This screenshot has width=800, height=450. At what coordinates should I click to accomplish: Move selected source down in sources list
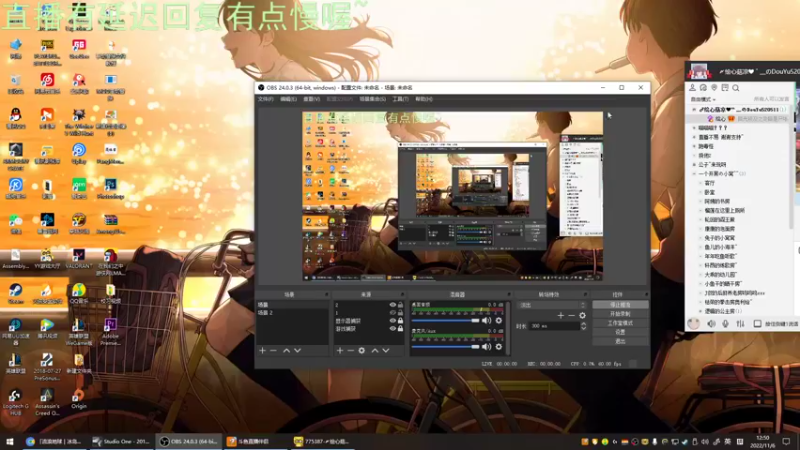pyautogui.click(x=386, y=351)
